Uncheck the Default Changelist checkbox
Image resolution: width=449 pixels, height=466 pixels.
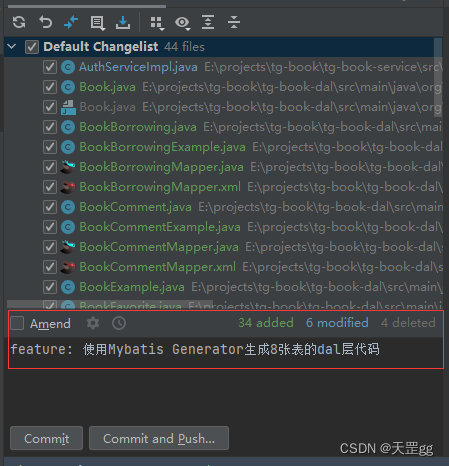[x=32, y=47]
